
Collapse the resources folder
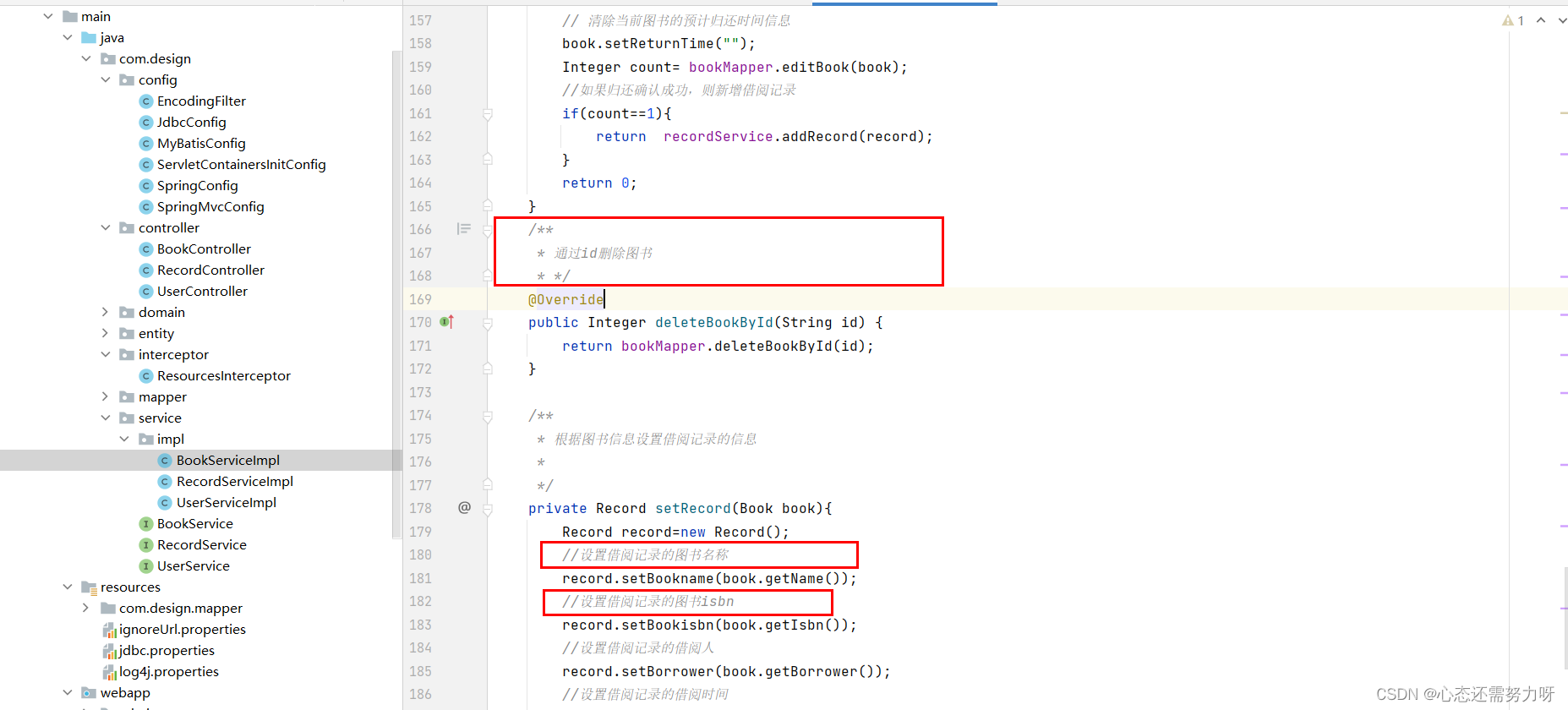(68, 587)
